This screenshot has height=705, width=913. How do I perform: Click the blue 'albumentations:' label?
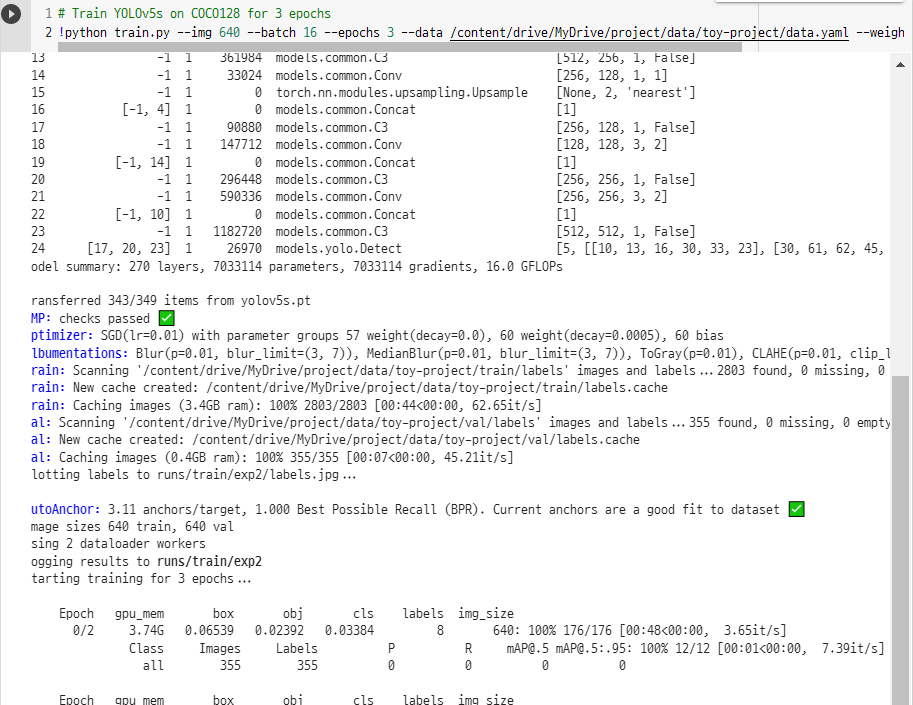[79, 353]
